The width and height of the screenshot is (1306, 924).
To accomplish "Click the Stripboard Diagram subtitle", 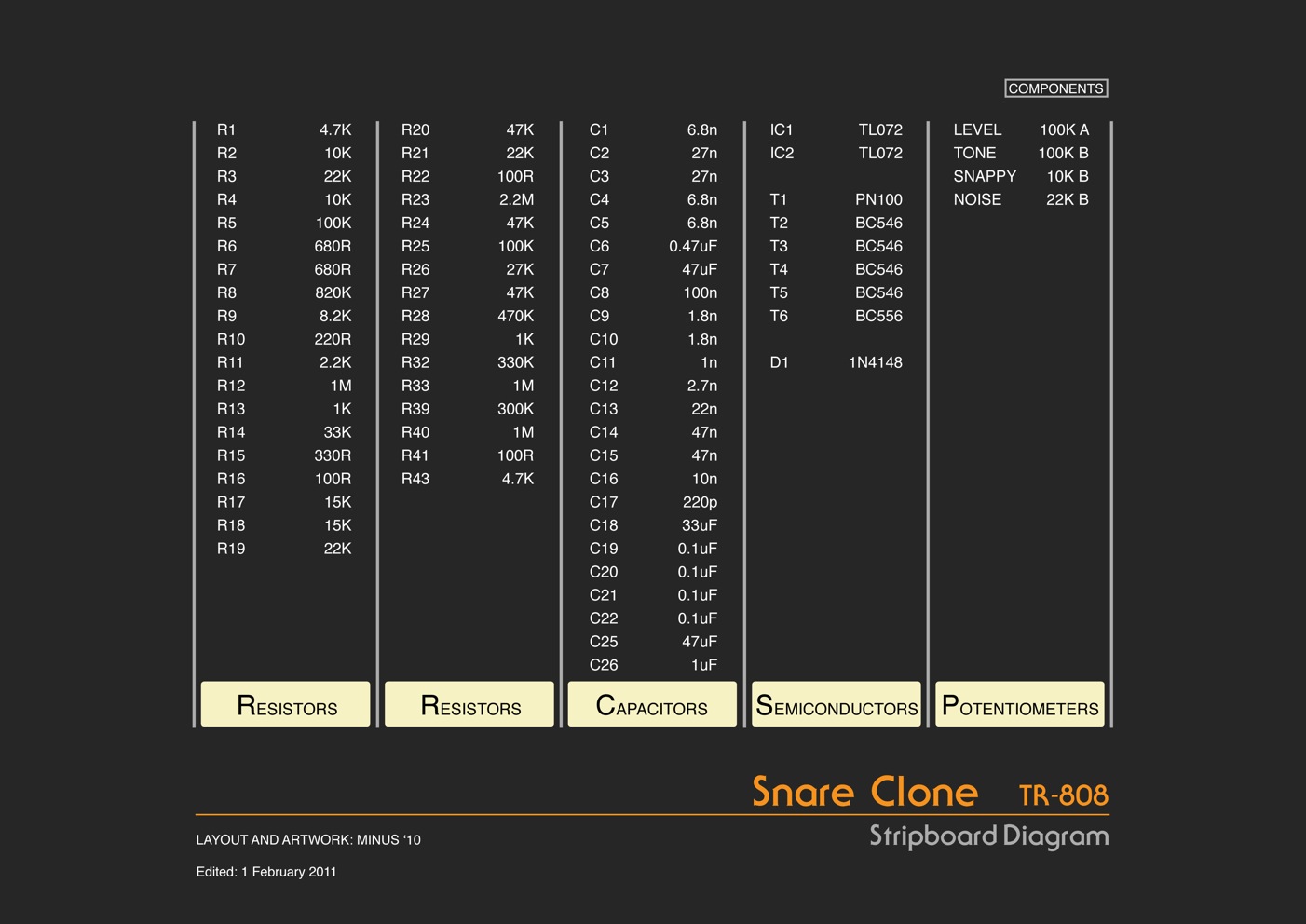I will (x=988, y=836).
